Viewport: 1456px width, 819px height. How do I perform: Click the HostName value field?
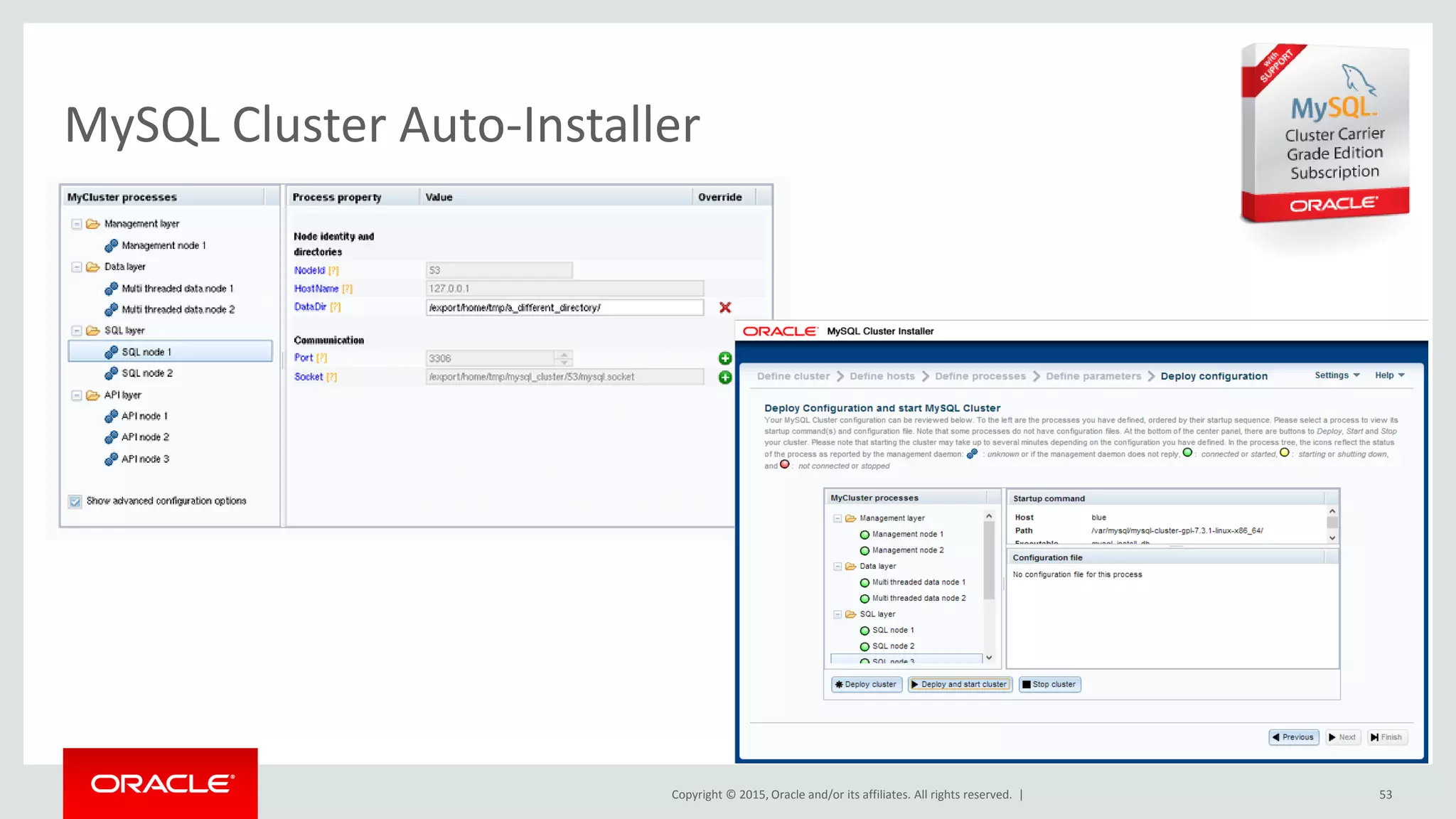[x=564, y=289]
